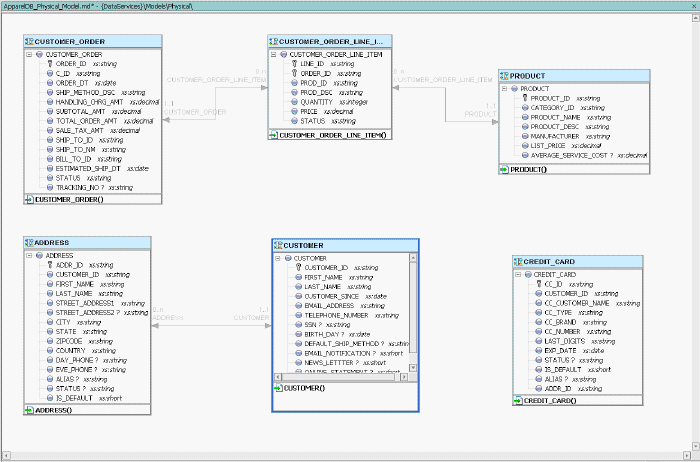Open the CUSTOMER_ORDER() function link
The image size is (700, 462).
[69, 200]
